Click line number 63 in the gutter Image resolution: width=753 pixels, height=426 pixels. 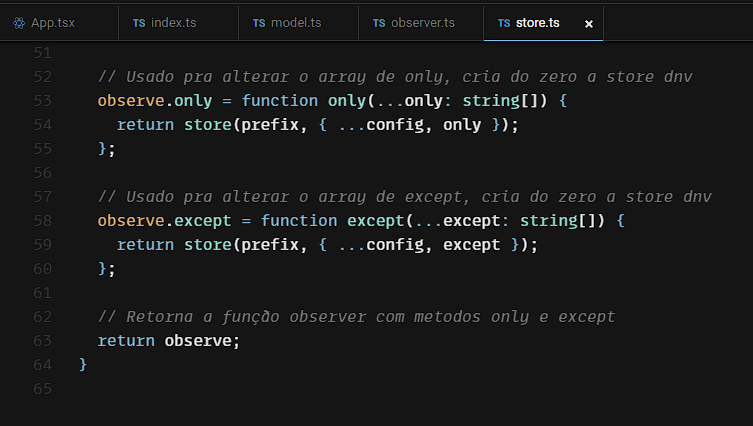coord(42,340)
